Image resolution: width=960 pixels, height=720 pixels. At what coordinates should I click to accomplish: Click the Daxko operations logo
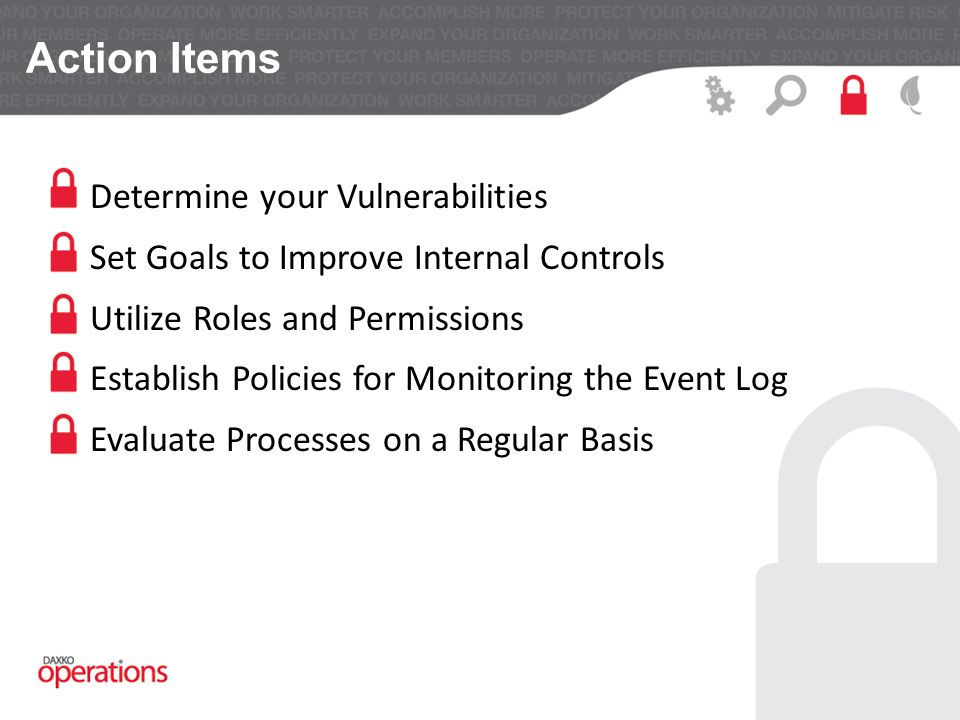click(102, 671)
